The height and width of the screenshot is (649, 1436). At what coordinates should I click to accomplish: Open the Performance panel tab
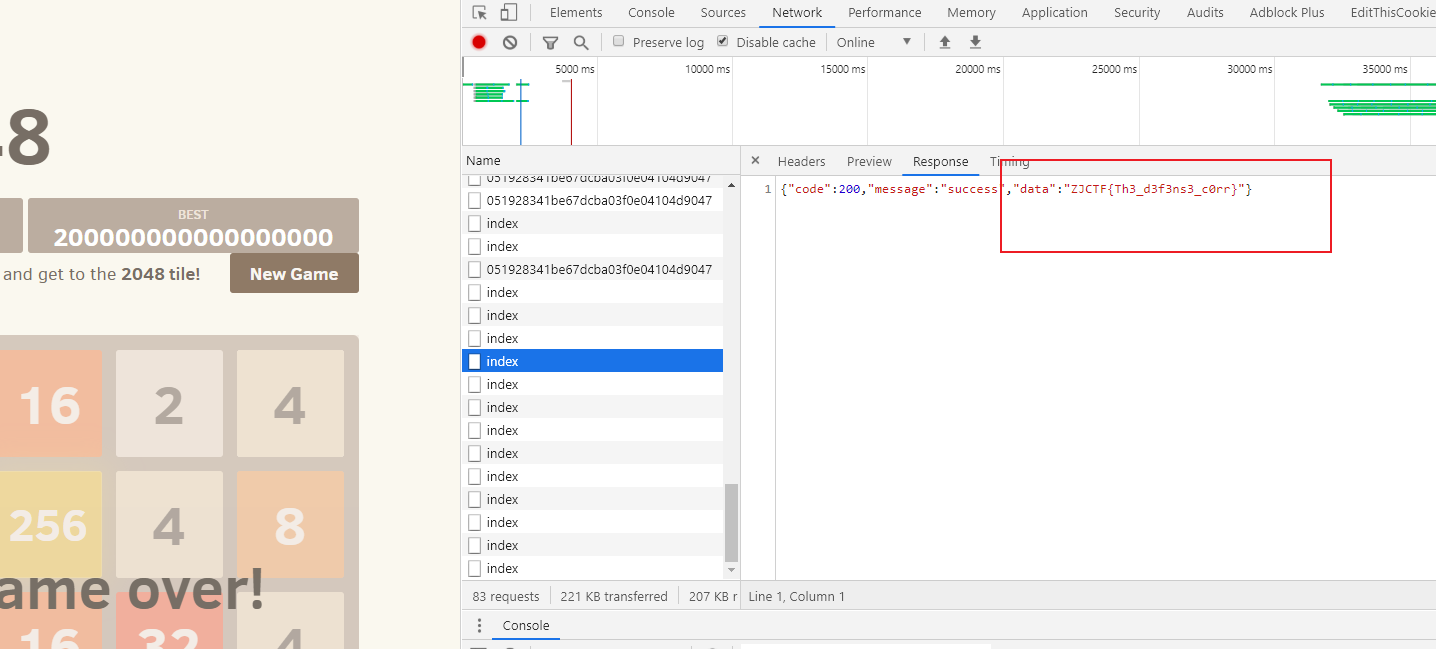point(885,13)
